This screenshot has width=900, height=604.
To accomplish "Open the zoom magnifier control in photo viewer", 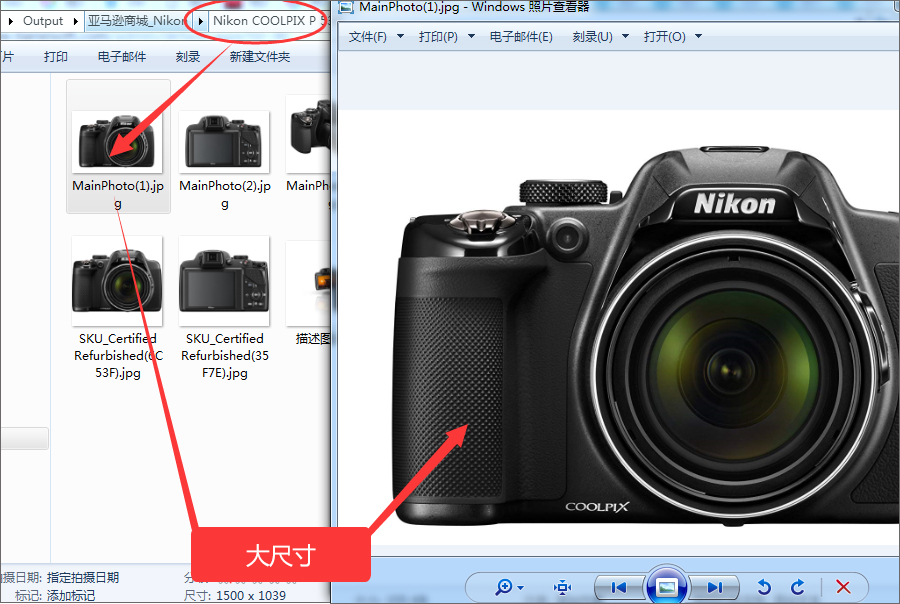I will pyautogui.click(x=509, y=587).
